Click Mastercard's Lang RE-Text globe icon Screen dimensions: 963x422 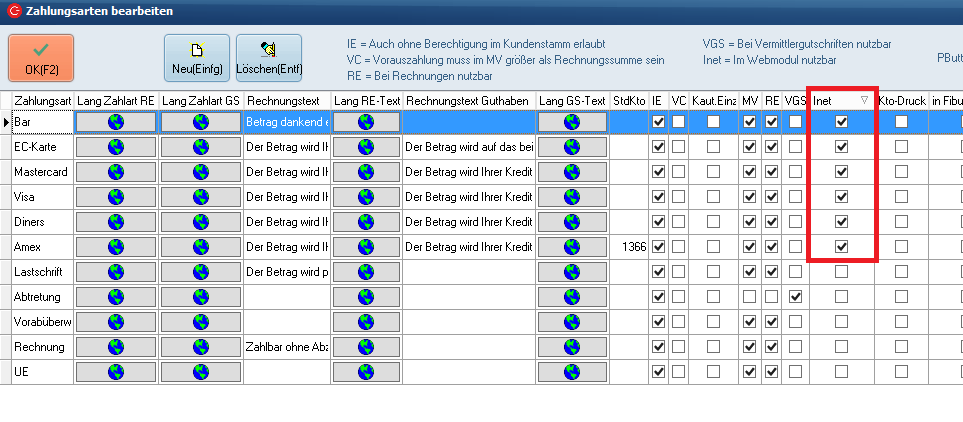(x=365, y=172)
